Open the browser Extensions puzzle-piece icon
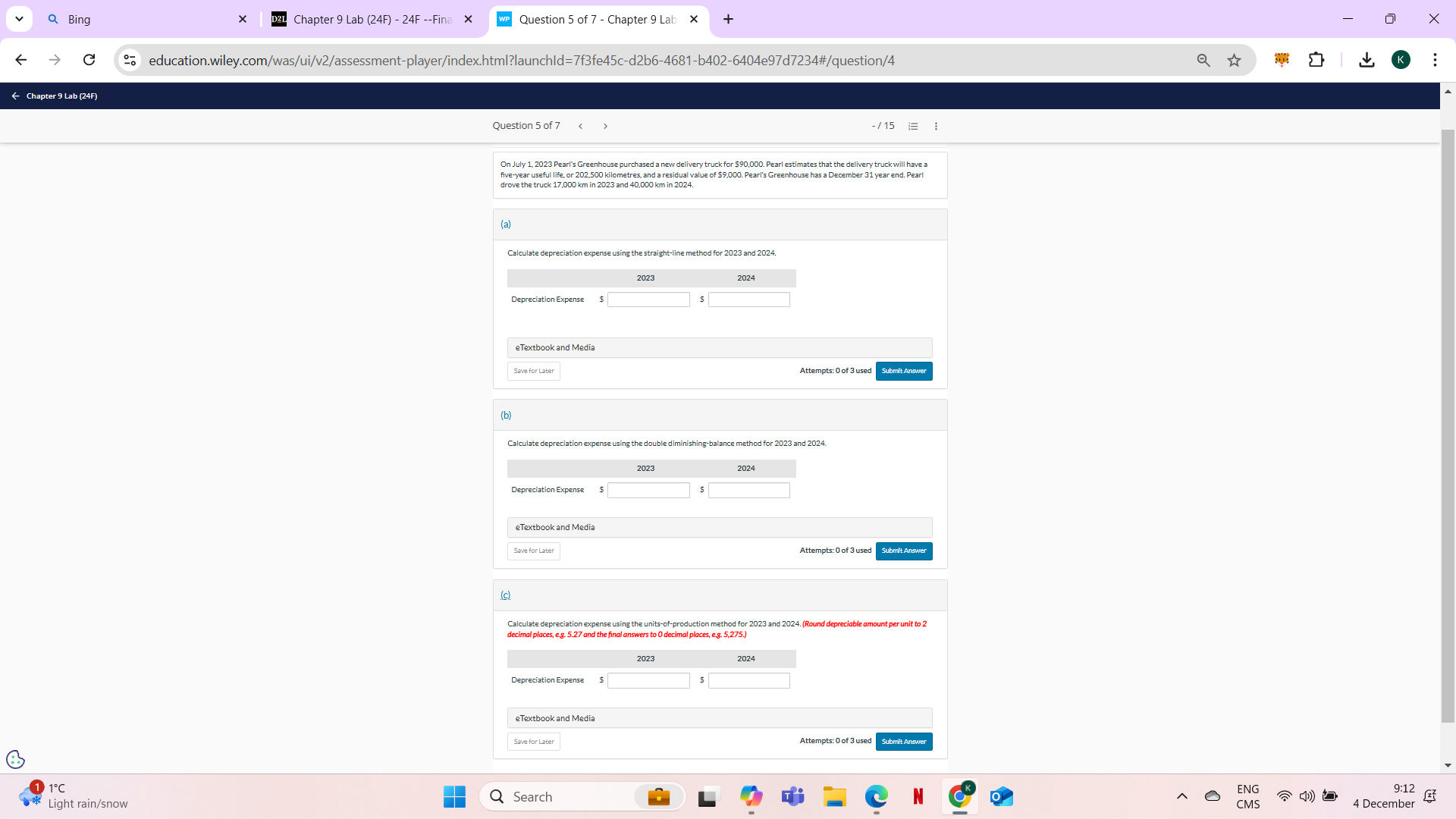Image resolution: width=1456 pixels, height=819 pixels. pyautogui.click(x=1317, y=60)
